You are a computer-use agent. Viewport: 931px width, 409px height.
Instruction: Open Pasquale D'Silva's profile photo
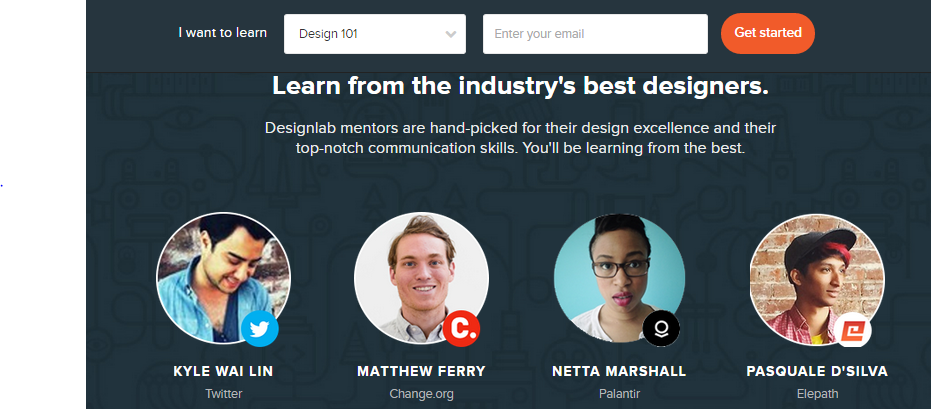coord(817,278)
